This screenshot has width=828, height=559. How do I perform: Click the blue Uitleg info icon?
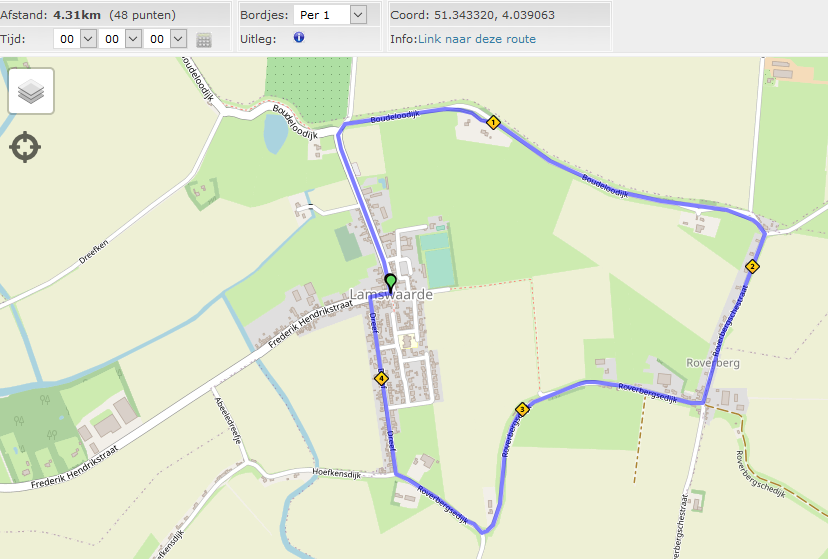[x=299, y=37]
